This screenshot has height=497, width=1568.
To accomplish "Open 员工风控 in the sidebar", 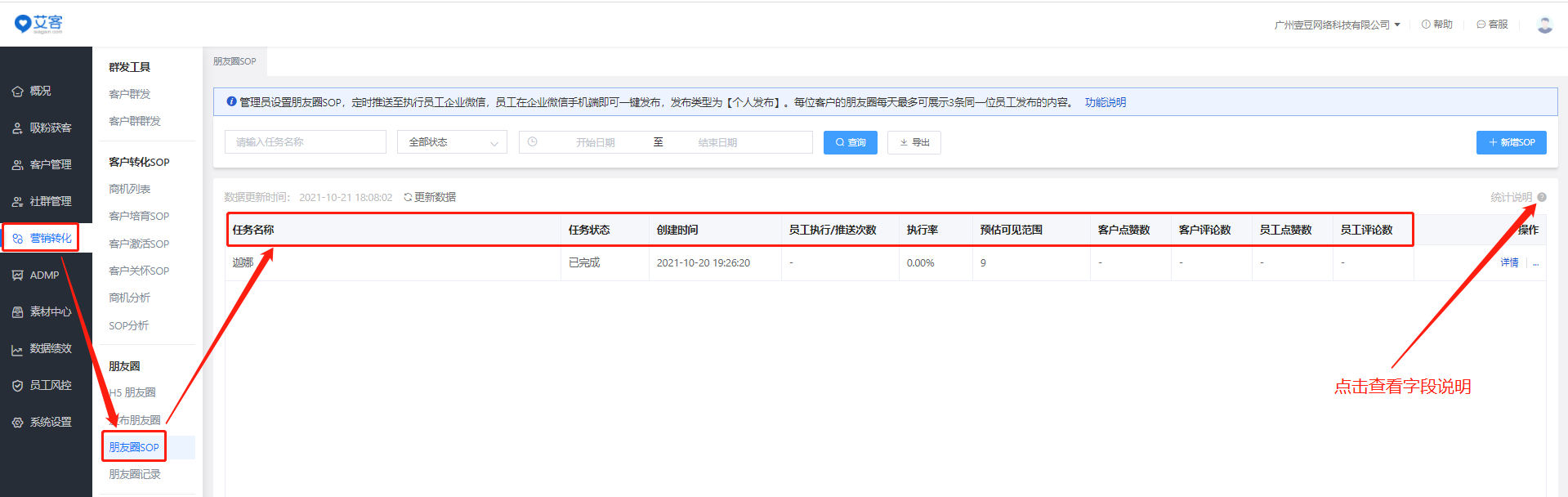I will click(x=50, y=385).
